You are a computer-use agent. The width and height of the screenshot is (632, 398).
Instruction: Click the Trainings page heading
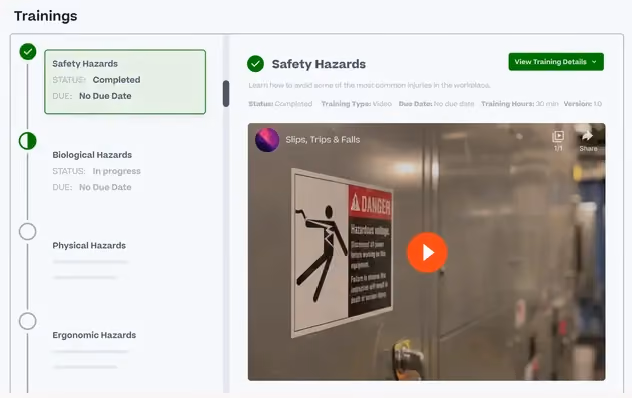click(x=46, y=16)
